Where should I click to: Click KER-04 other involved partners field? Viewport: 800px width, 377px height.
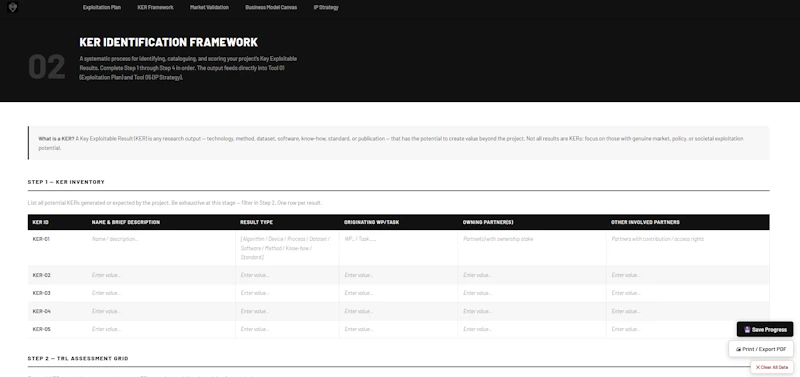688,311
